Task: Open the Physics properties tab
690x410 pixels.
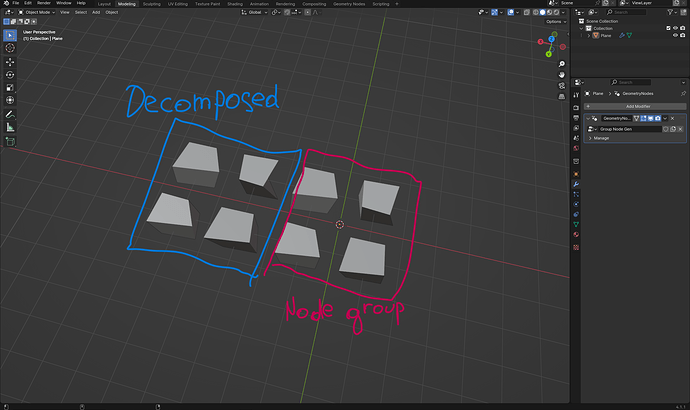Action: tap(576, 204)
